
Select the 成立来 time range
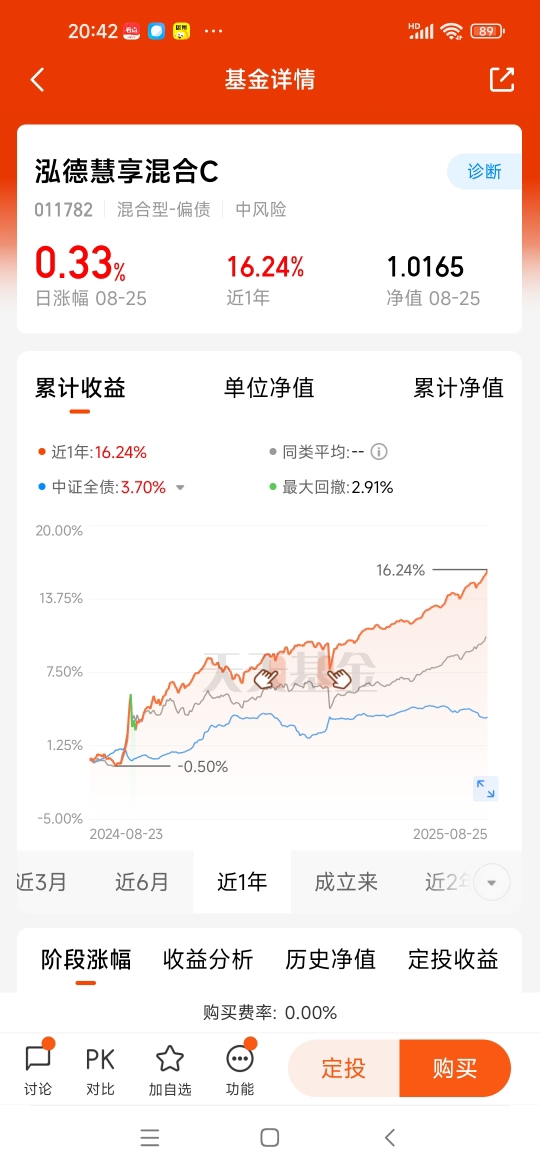coord(346,883)
